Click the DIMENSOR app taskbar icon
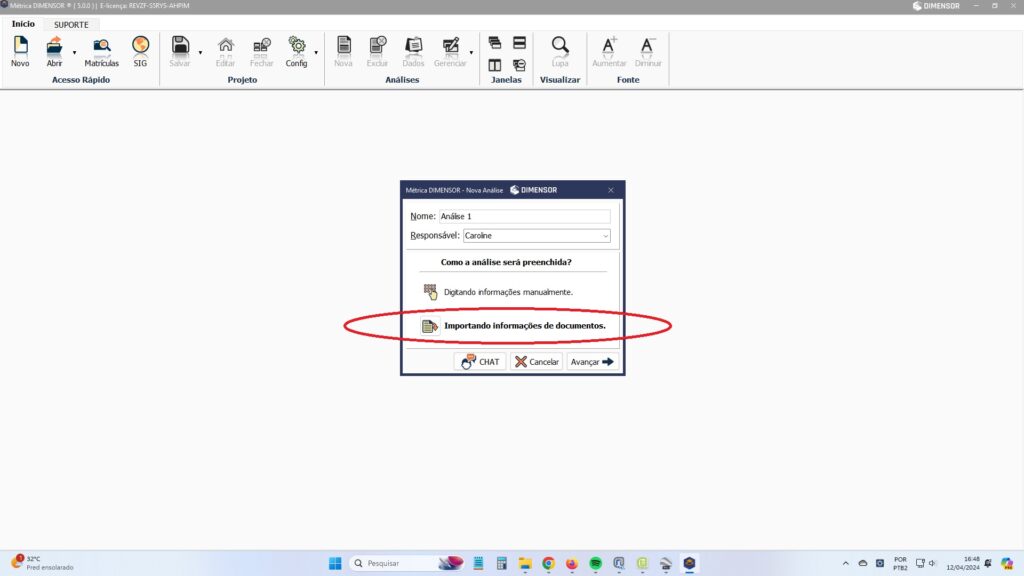Viewport: 1024px width, 576px height. pos(690,564)
